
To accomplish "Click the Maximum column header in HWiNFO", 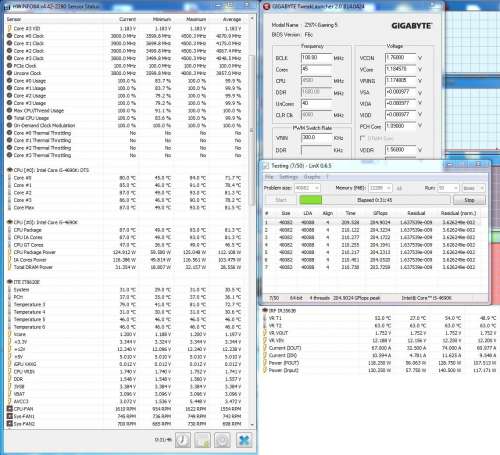I will (196, 19).
